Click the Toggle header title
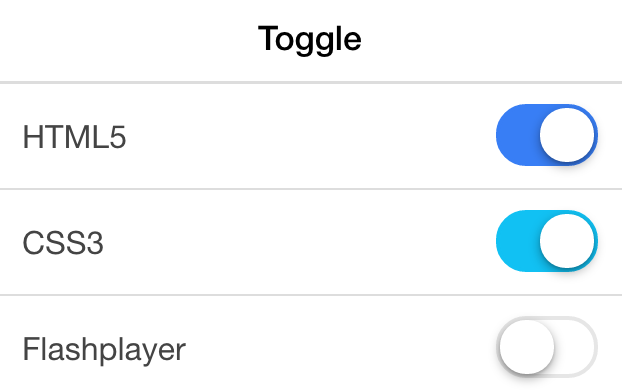 tap(310, 39)
